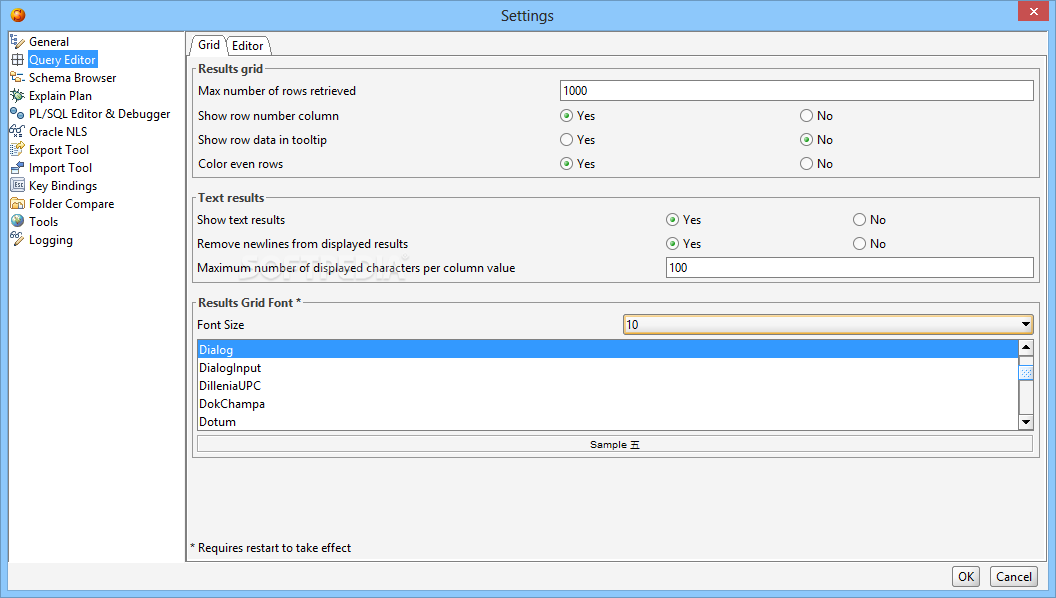1056x598 pixels.
Task: Choose Yes for Show text results
Action: [672, 220]
